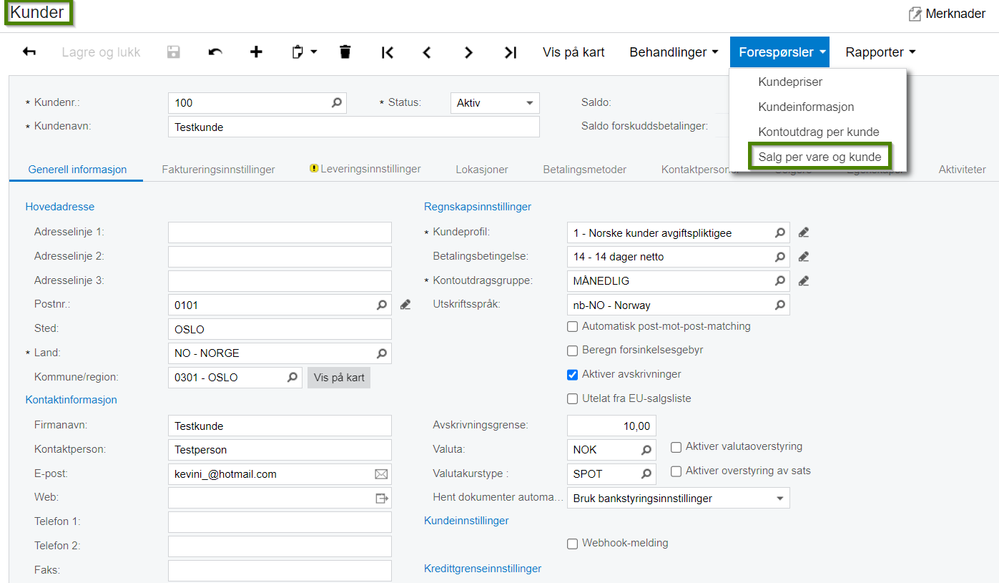Click the clipboard copy-paste icon
Image resolution: width=999 pixels, height=583 pixels.
point(298,52)
